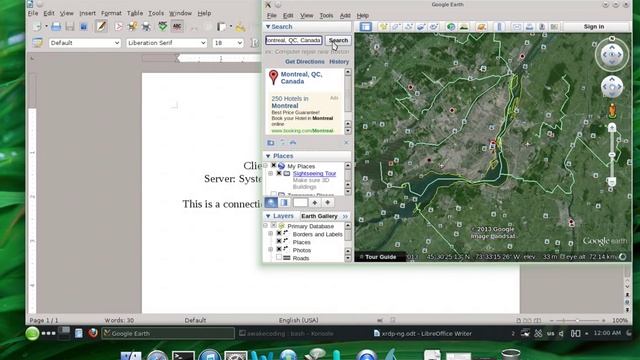Click the Add Placemark pushpin icon
The height and width of the screenshot is (360, 640).
point(383,27)
